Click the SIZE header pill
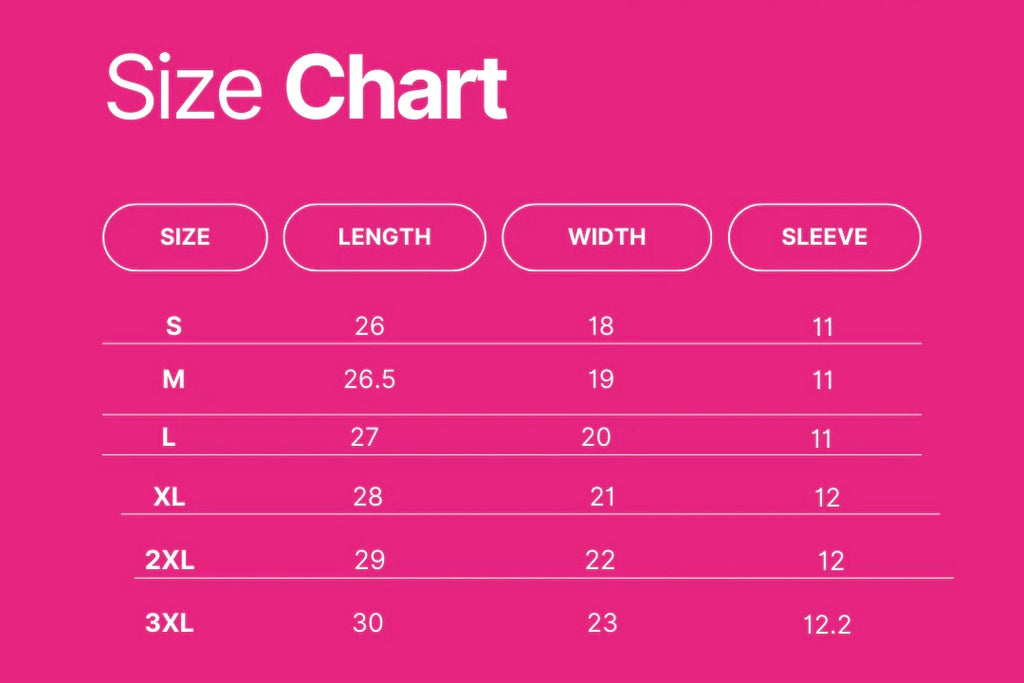Image resolution: width=1024 pixels, height=683 pixels. 185,237
